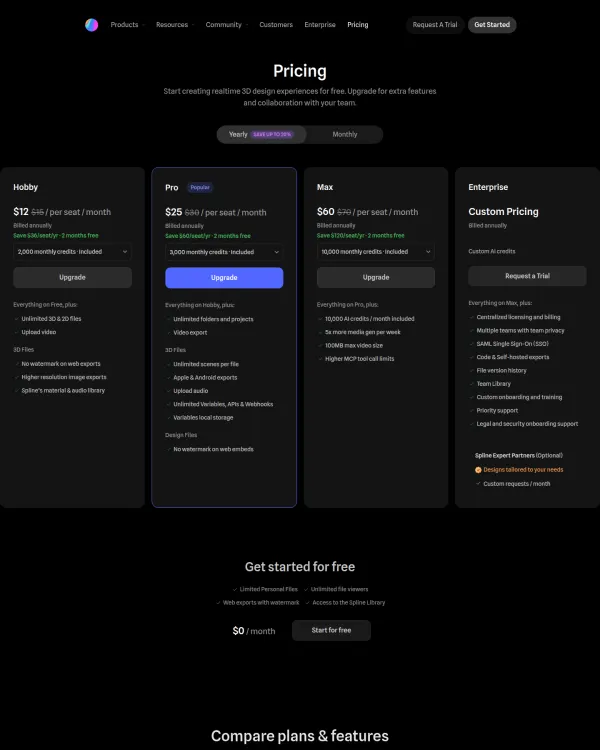
Task: Click the File version history text
Action: point(501,371)
